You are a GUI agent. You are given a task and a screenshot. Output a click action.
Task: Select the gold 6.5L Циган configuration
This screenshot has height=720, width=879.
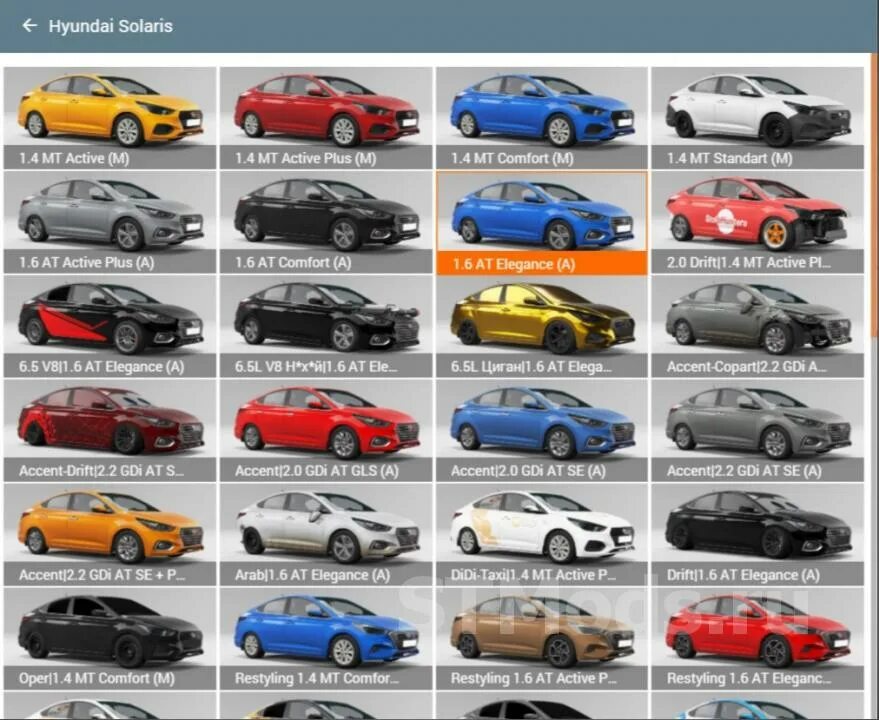pyautogui.click(x=542, y=326)
